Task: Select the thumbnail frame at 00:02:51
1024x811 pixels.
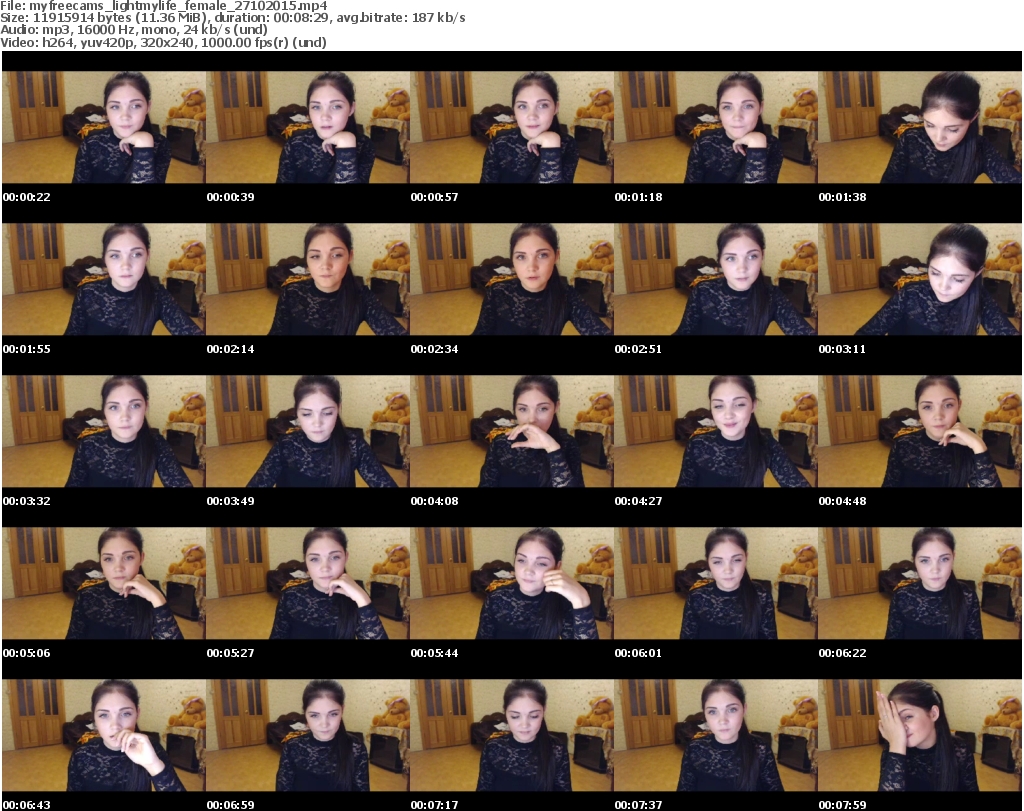Action: [716, 279]
